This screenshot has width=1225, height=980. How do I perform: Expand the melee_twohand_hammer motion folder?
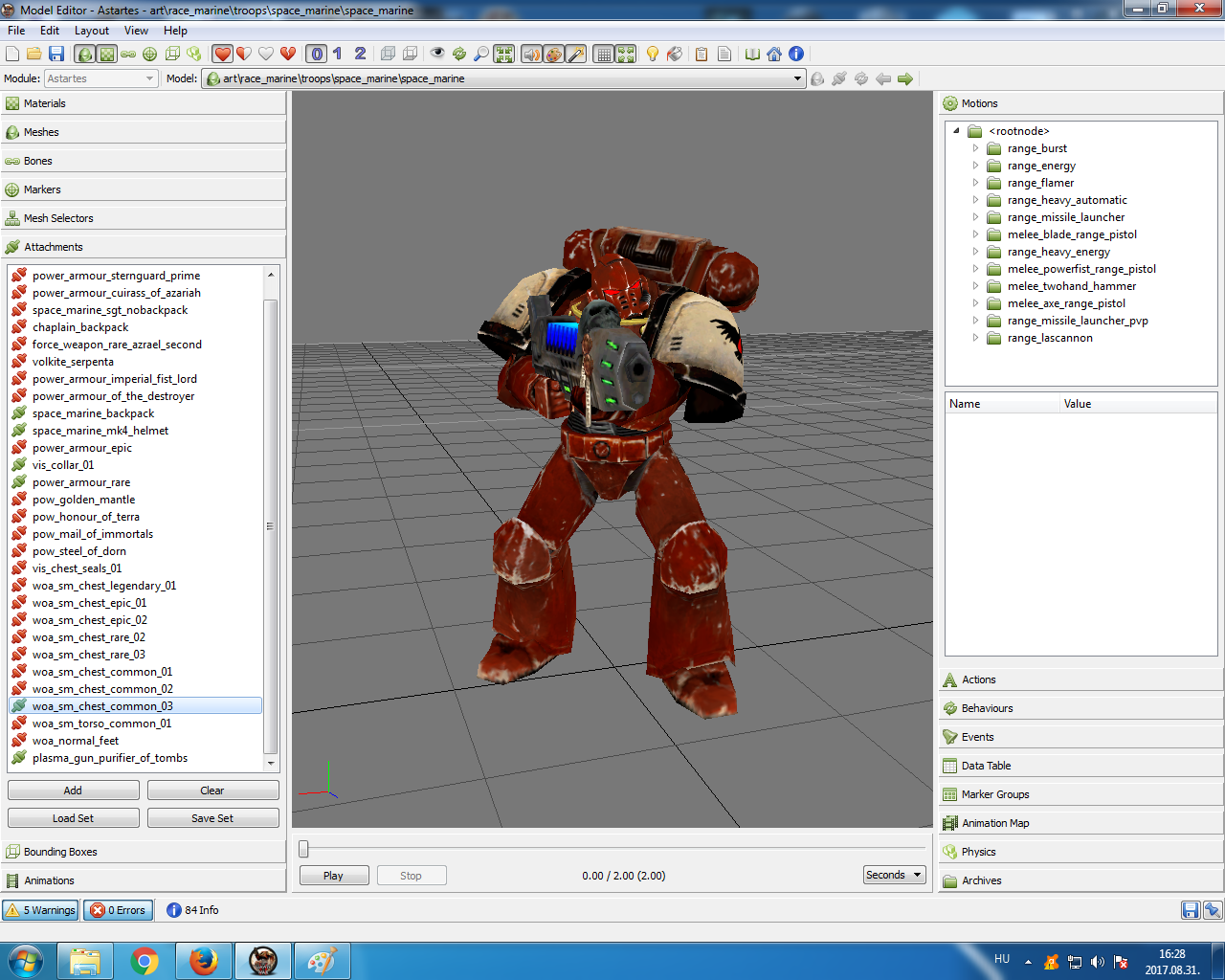point(975,286)
